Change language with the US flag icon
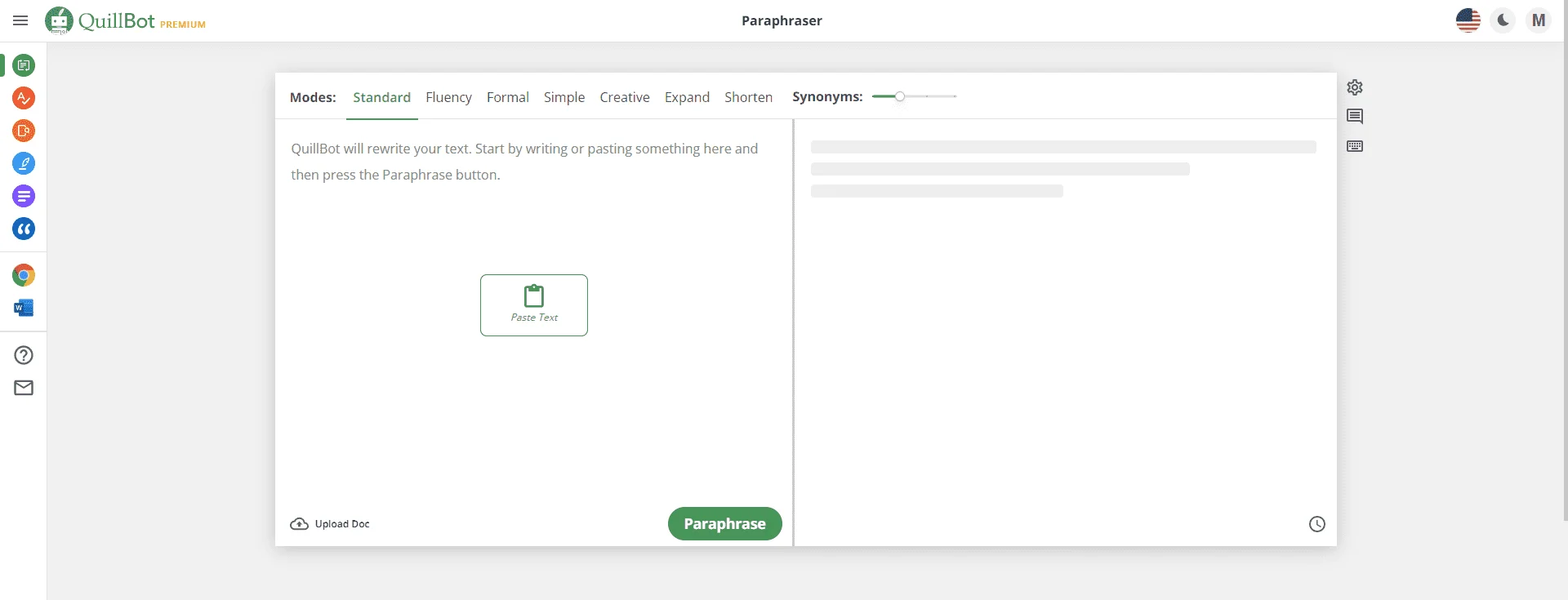 pos(1468,20)
